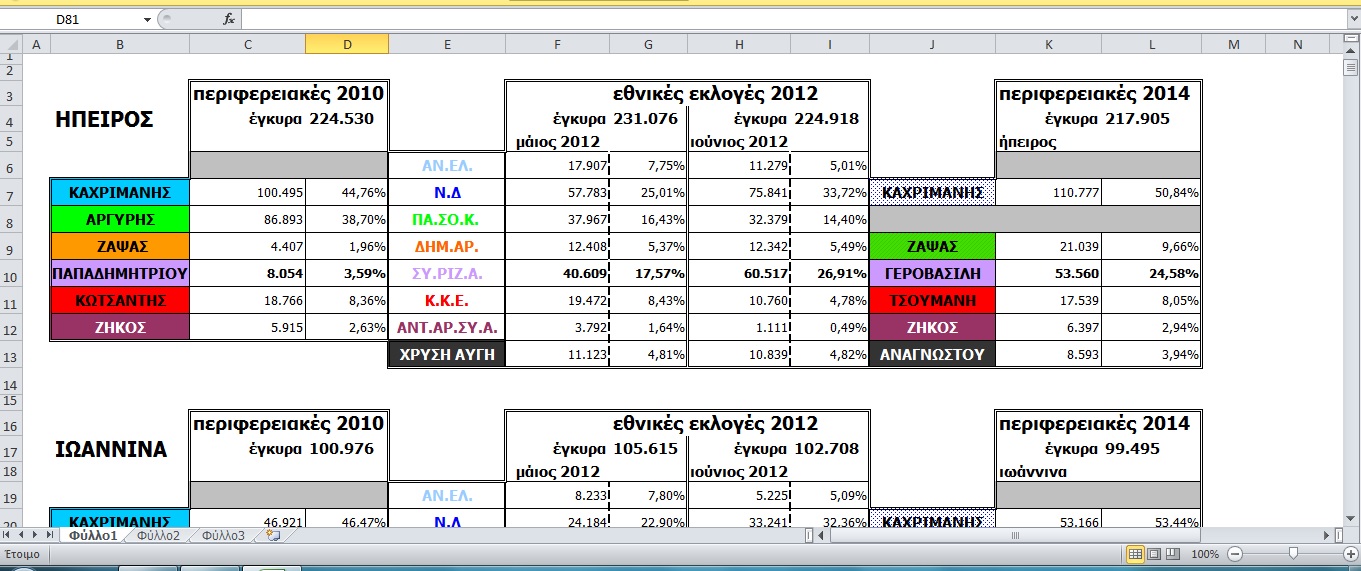The image size is (1361, 571).
Task: Click the 100% zoom level button
Action: pos(1205,554)
